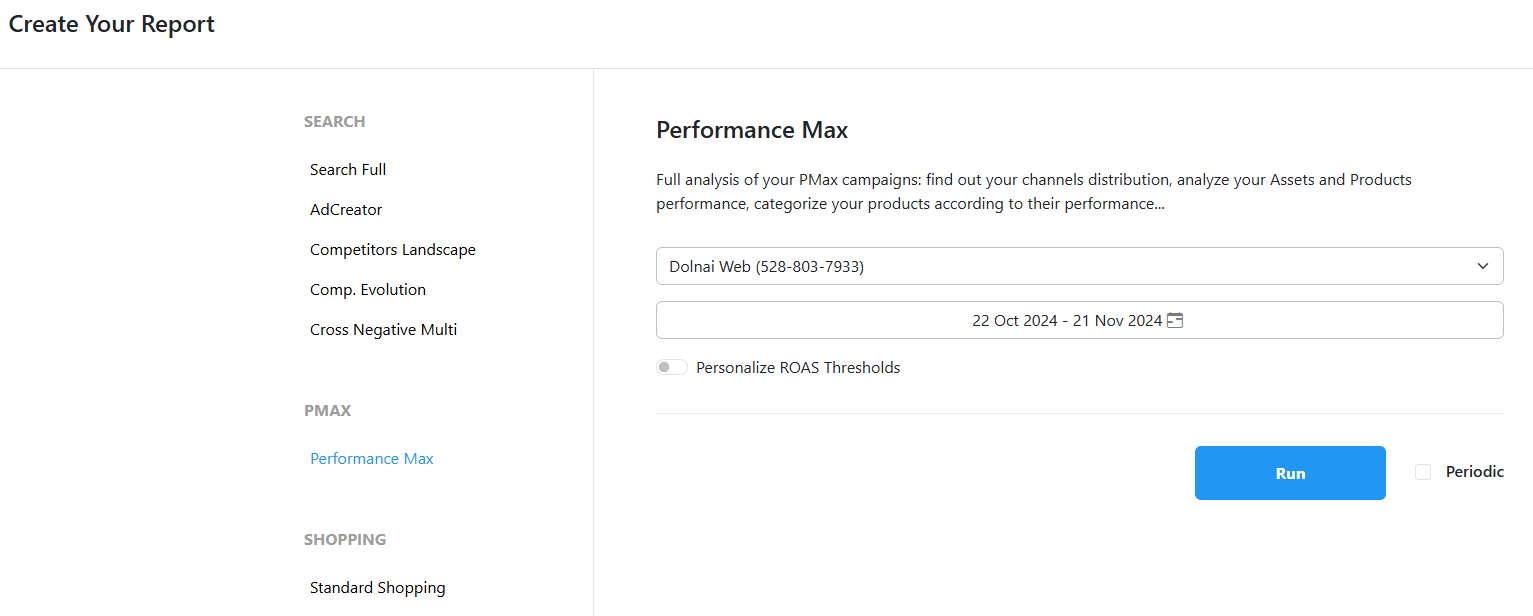
Task: Run the Performance Max report
Action: pyautogui.click(x=1290, y=473)
